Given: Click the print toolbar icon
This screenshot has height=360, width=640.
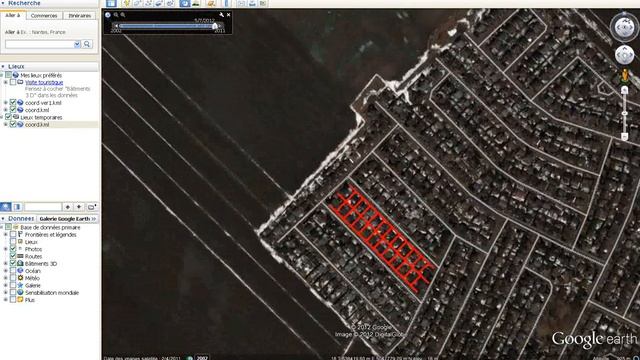Looking at the screenshot, I should point(252,3).
